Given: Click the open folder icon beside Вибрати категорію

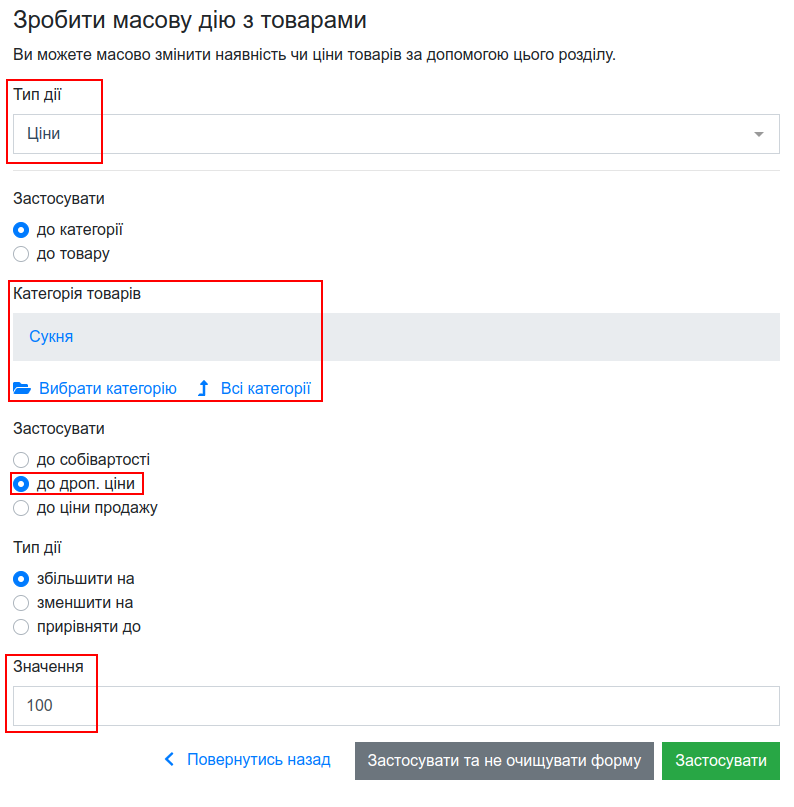Looking at the screenshot, I should pyautogui.click(x=22, y=388).
